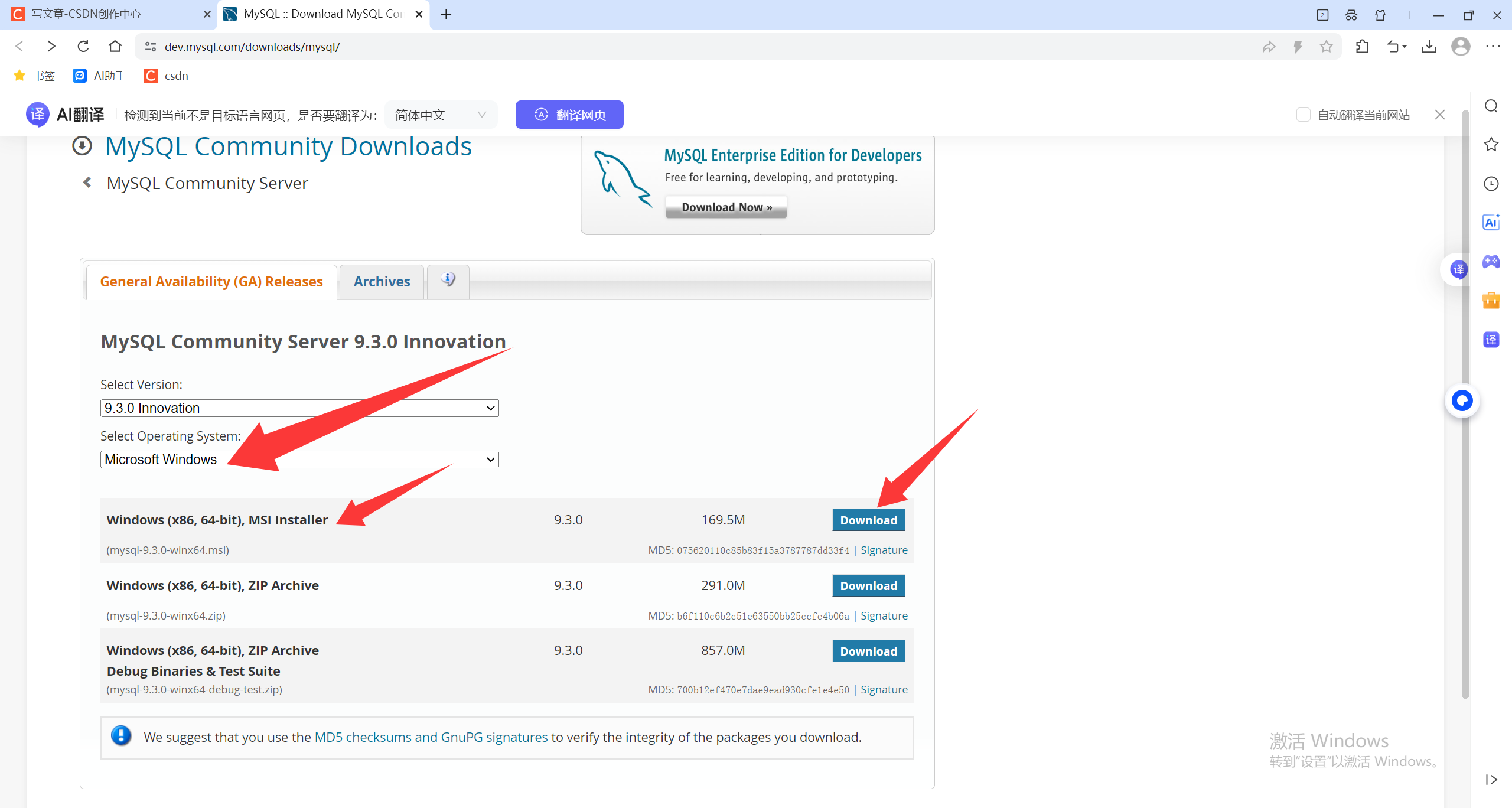Open the game controller sidebar icon
1512x808 pixels.
pyautogui.click(x=1491, y=261)
